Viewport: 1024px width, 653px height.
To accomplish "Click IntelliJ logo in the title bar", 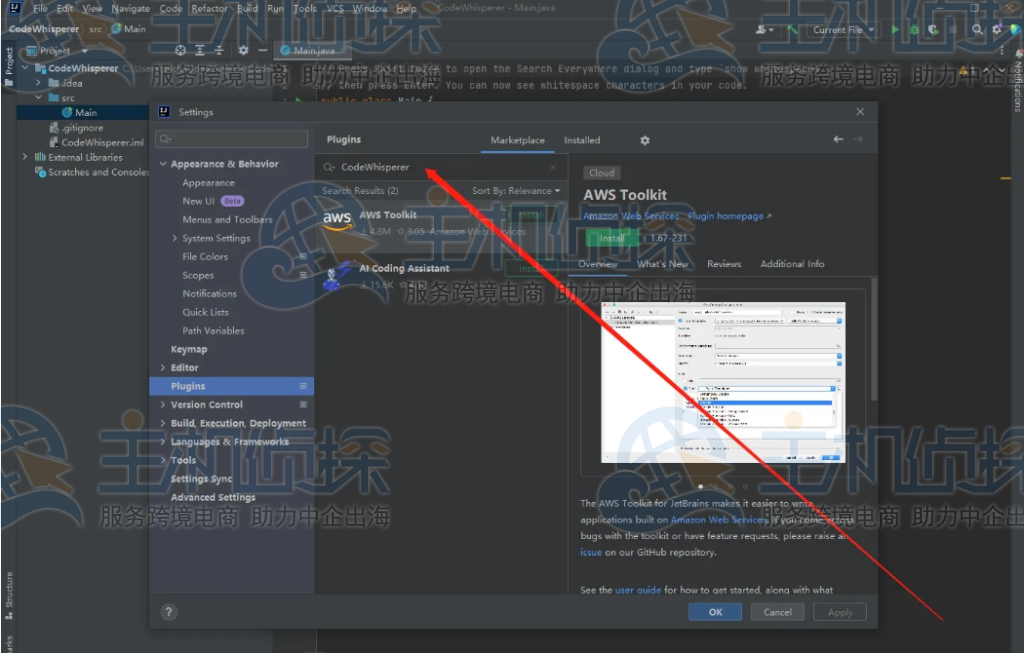I will (x=14, y=8).
